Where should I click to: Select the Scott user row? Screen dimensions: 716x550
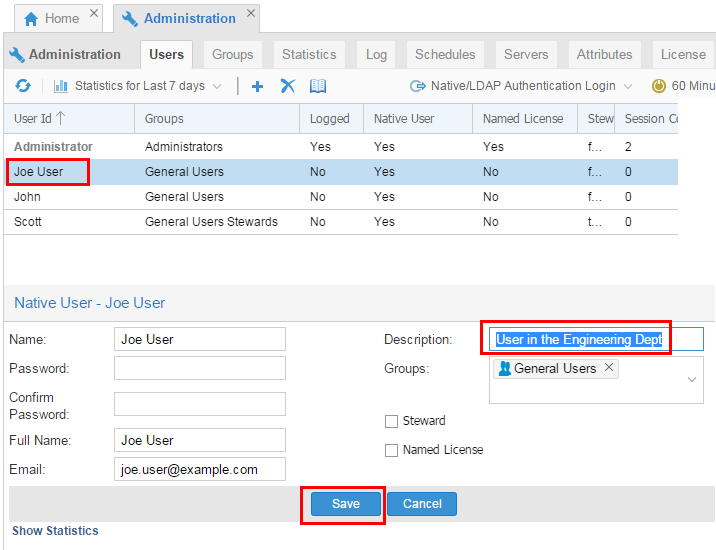[28, 221]
